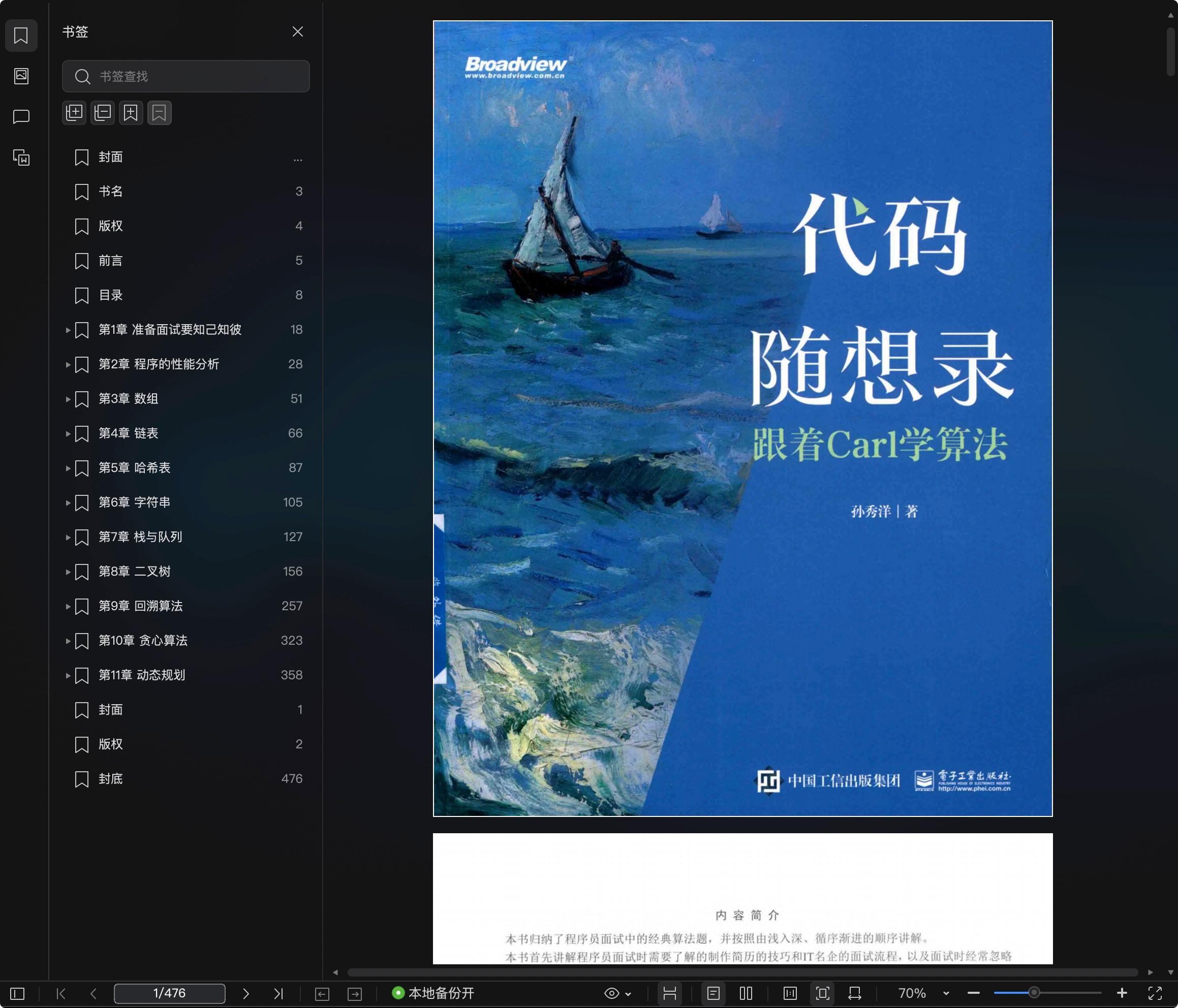Jump to the 版权 bookmark page 4
This screenshot has height=1008, width=1178.
(x=186, y=226)
